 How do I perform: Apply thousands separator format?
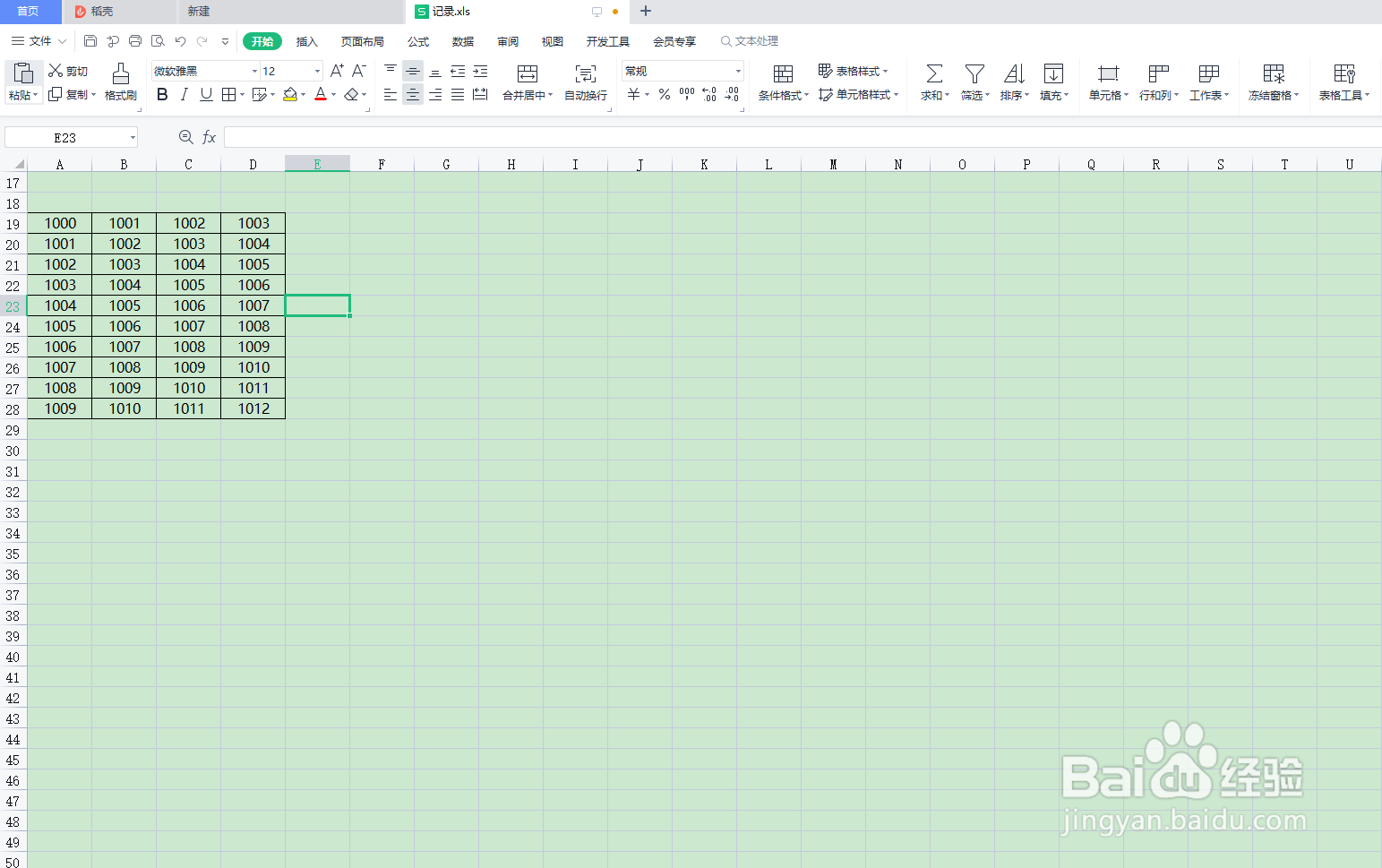[x=687, y=94]
